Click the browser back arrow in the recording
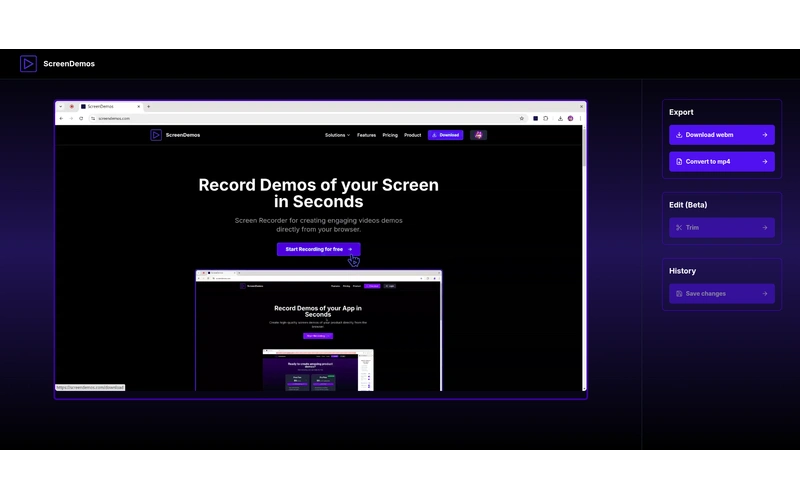The image size is (800, 500). point(61,118)
